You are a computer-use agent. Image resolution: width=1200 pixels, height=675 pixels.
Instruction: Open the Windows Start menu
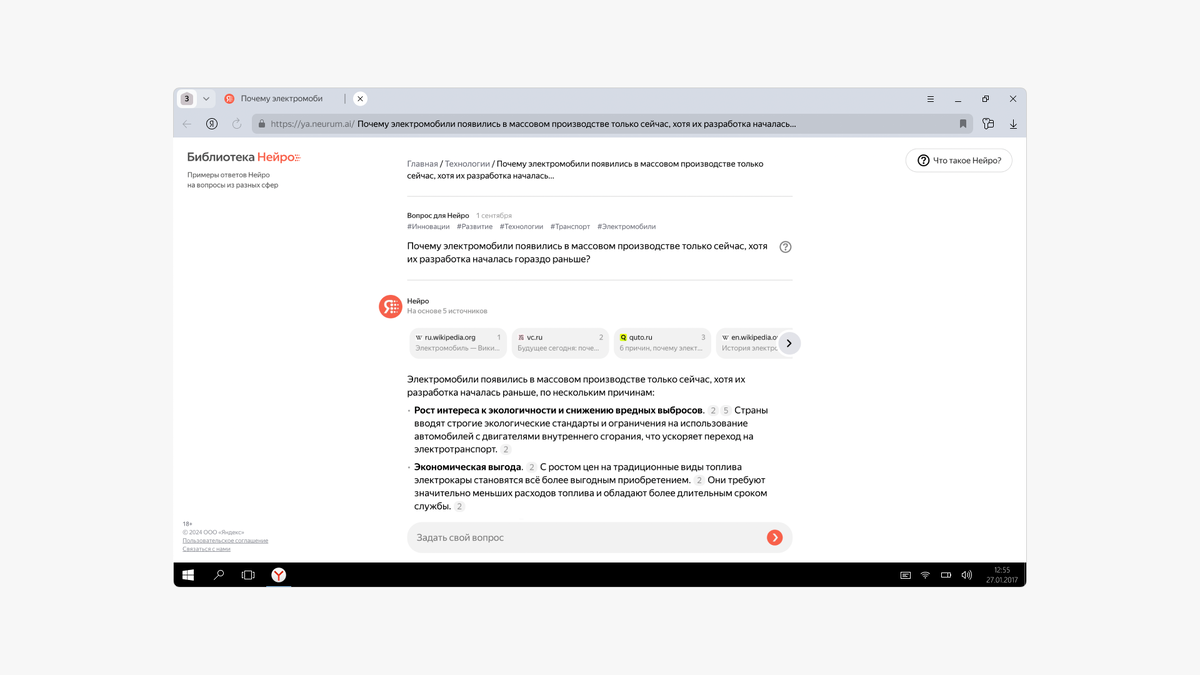187,575
